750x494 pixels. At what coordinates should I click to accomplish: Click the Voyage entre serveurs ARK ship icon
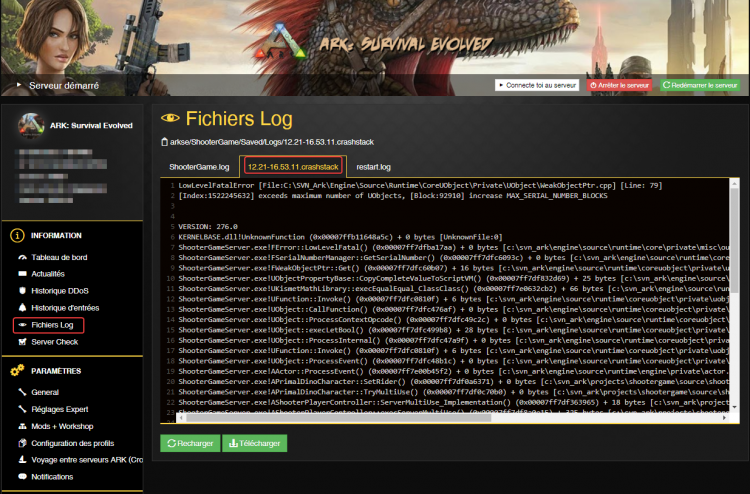tap(21, 460)
